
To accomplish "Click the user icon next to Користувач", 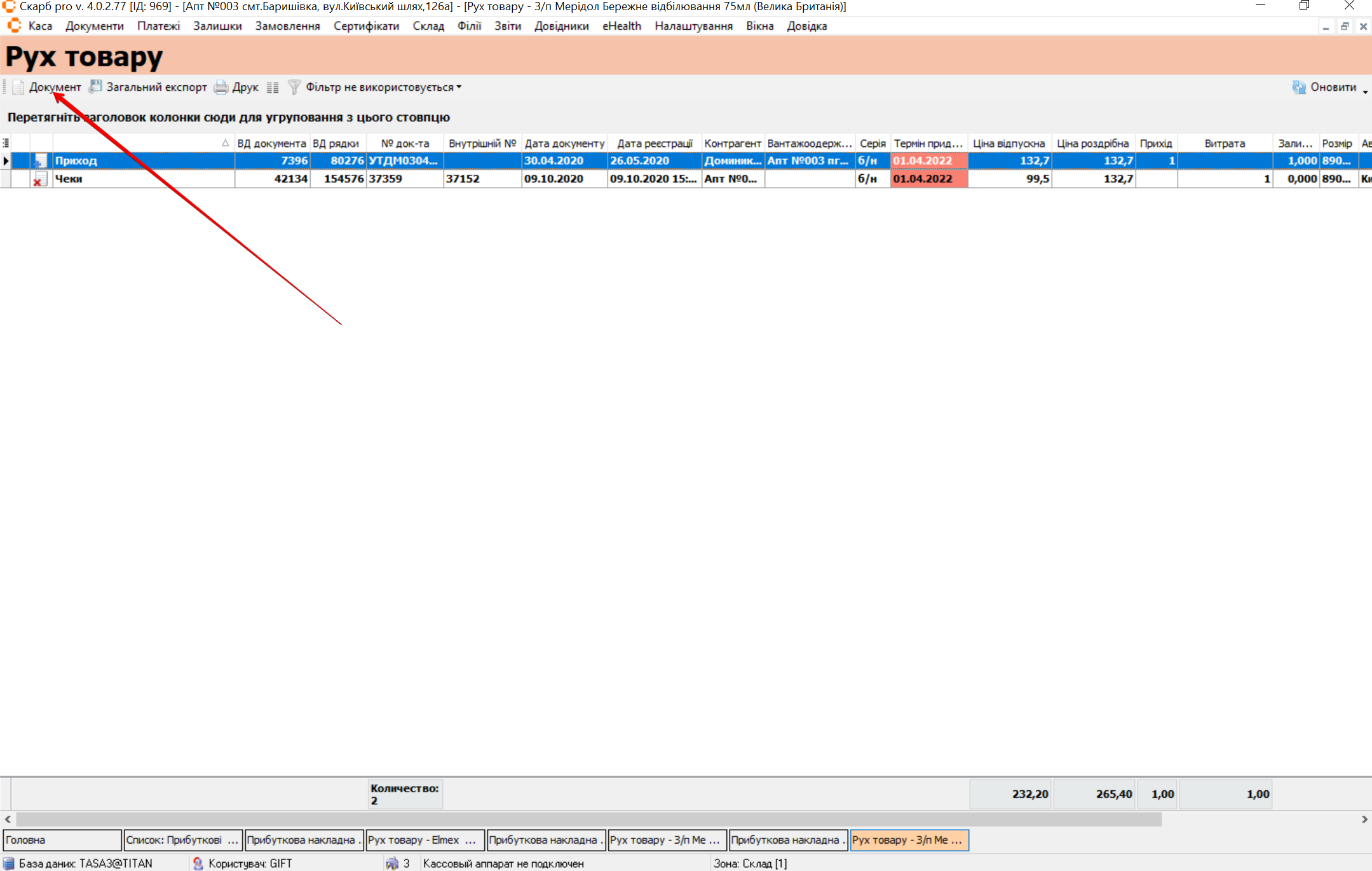I will click(x=198, y=863).
